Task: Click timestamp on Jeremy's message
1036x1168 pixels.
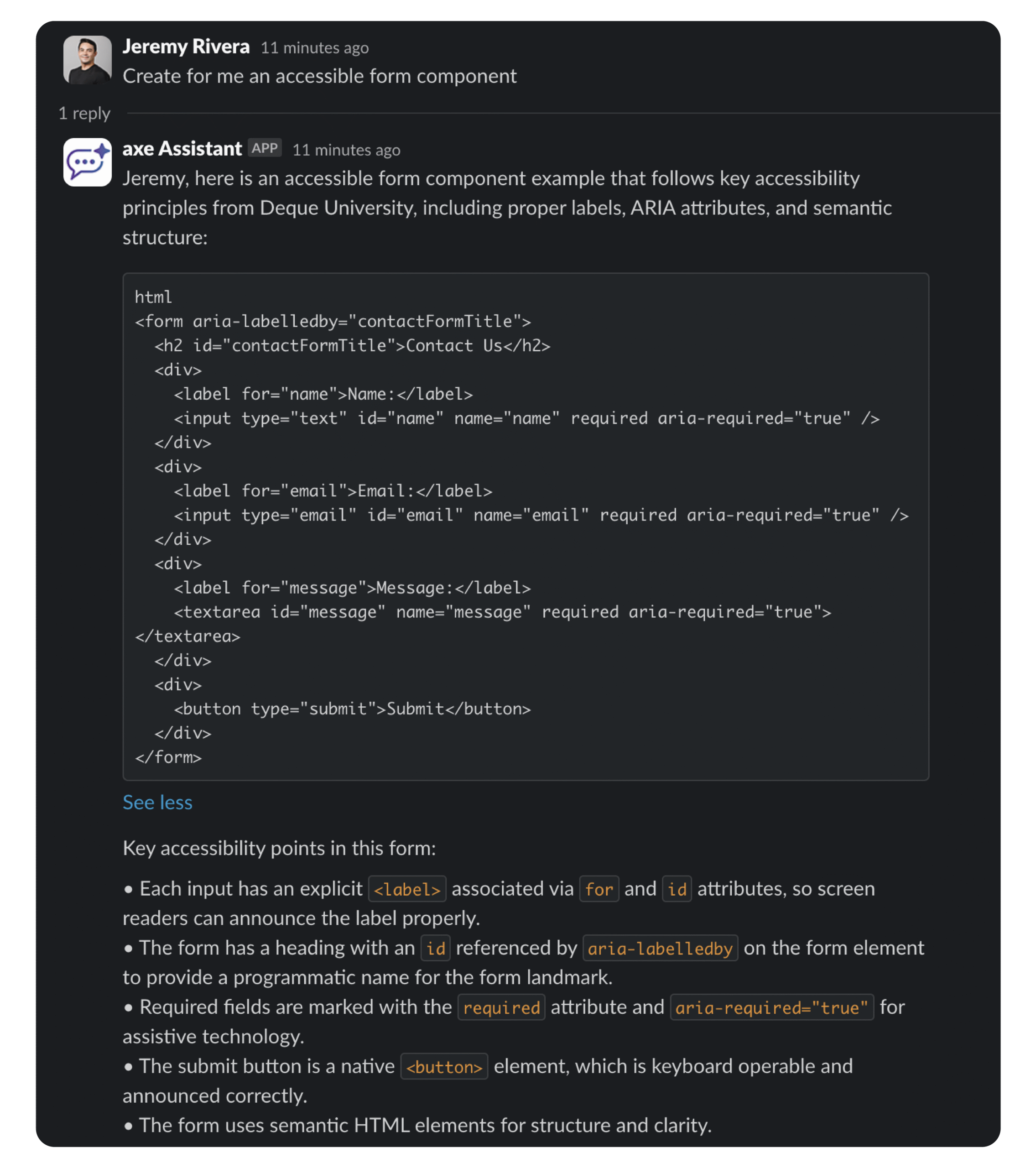Action: [x=315, y=48]
